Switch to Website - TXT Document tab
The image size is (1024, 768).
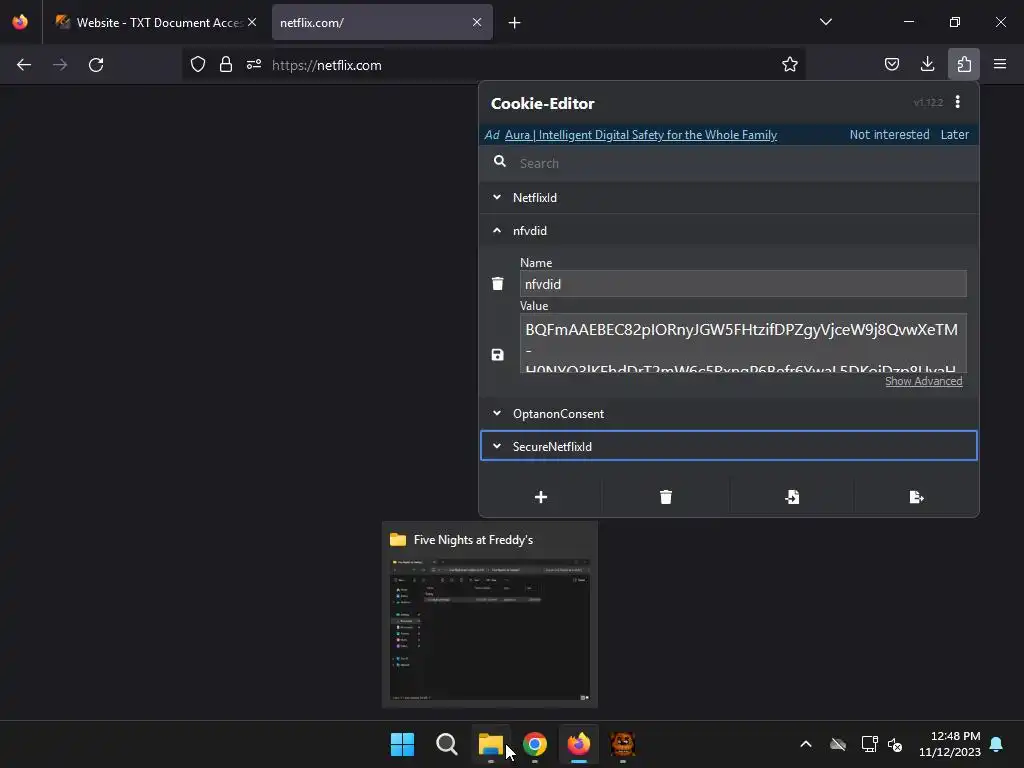coord(155,22)
